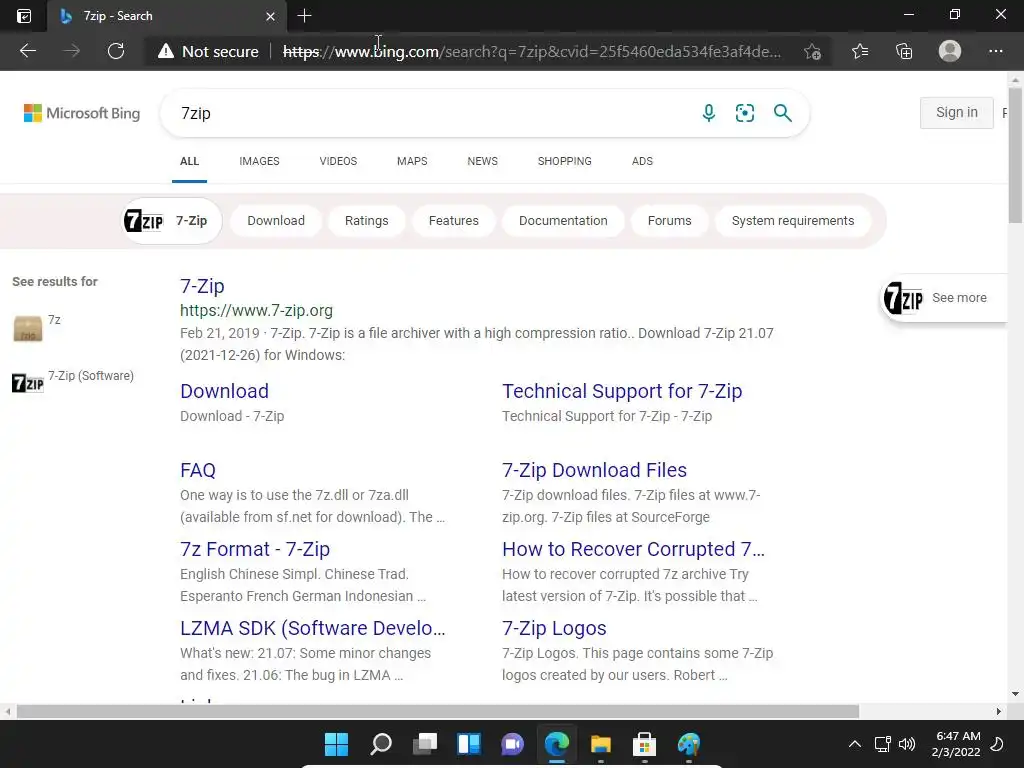Open Task View on taskbar

pos(425,744)
